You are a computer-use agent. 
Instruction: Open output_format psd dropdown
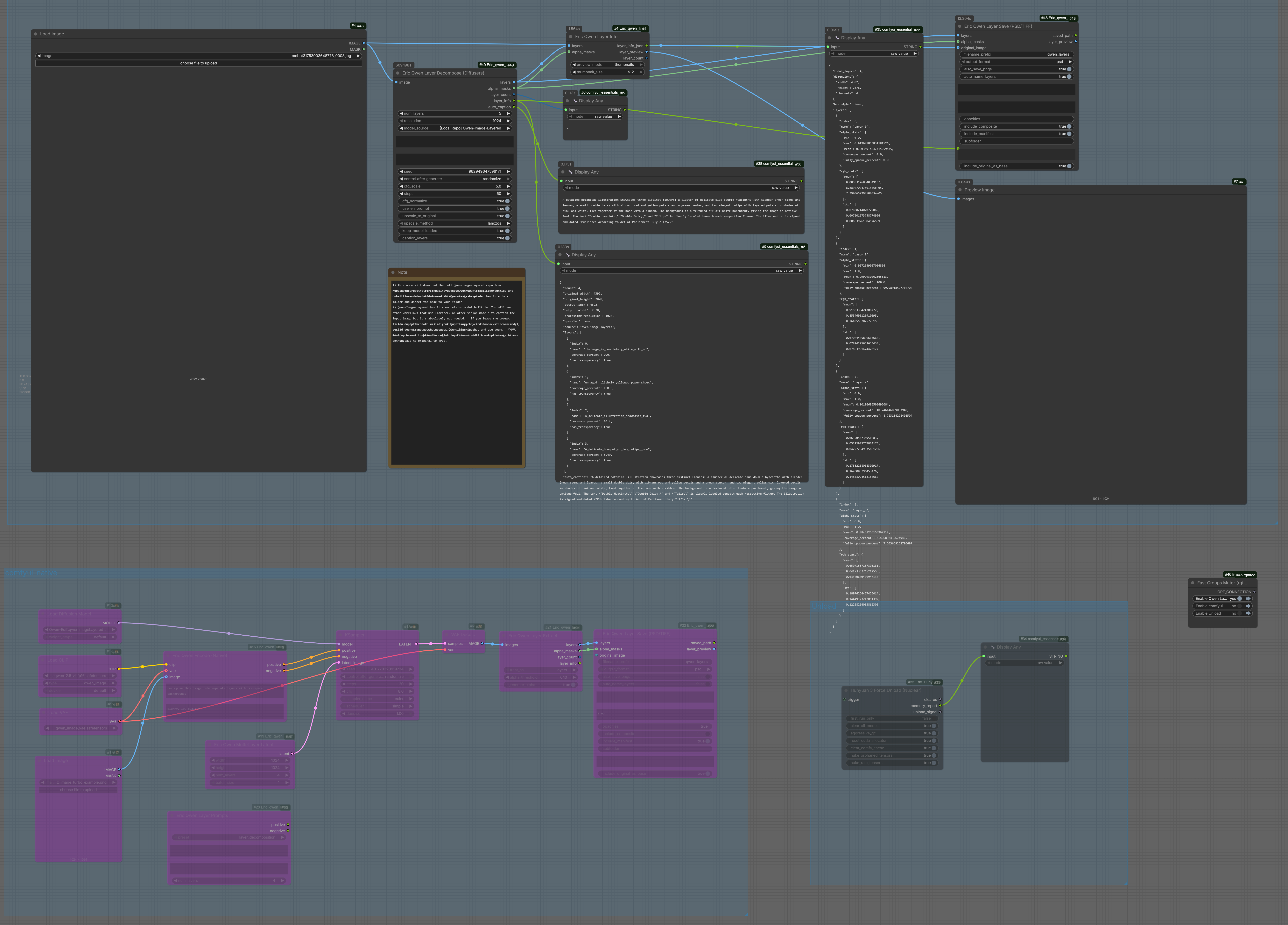1016,62
